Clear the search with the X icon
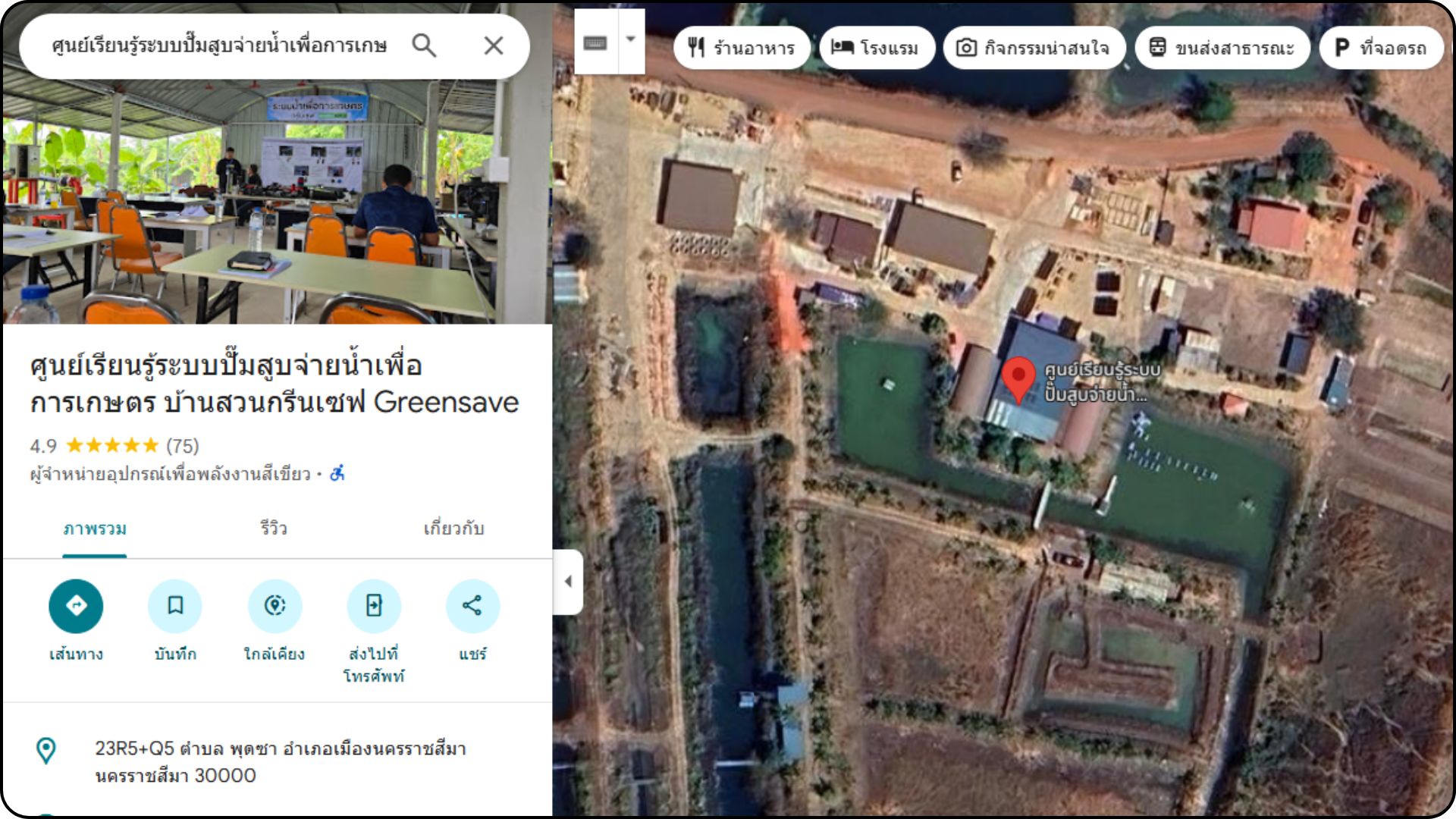 click(494, 46)
